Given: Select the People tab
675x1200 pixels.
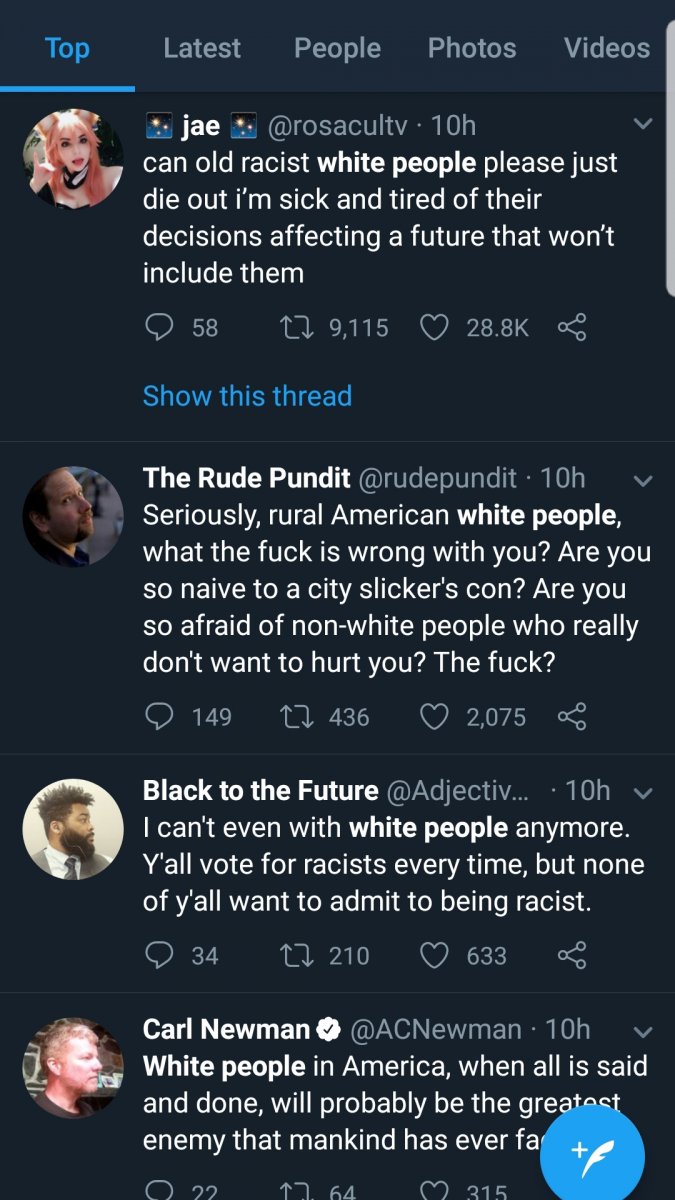Looking at the screenshot, I should [x=336, y=47].
